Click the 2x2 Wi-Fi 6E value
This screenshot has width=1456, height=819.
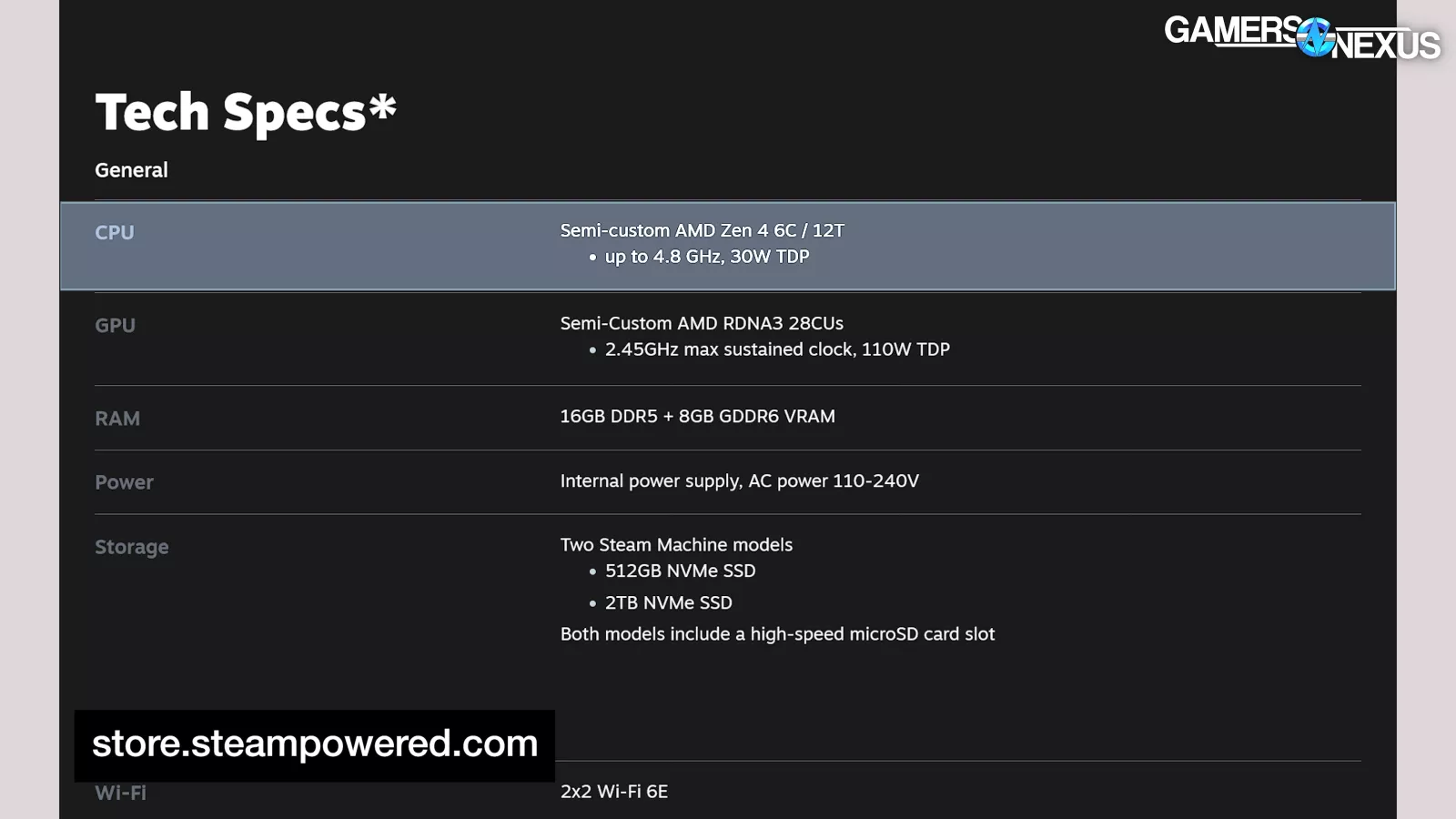(613, 792)
